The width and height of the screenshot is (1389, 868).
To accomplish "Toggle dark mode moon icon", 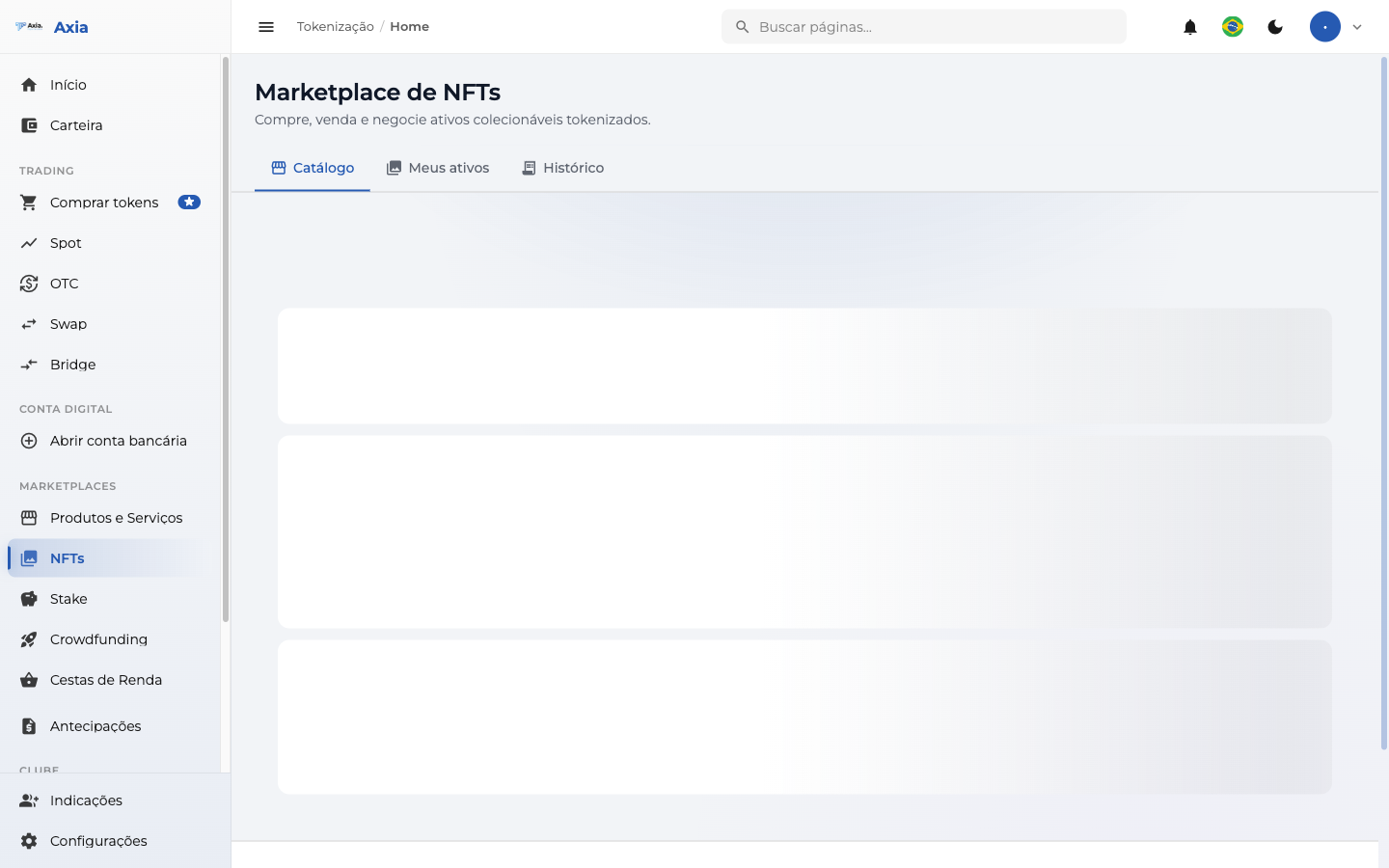I will coord(1275,27).
